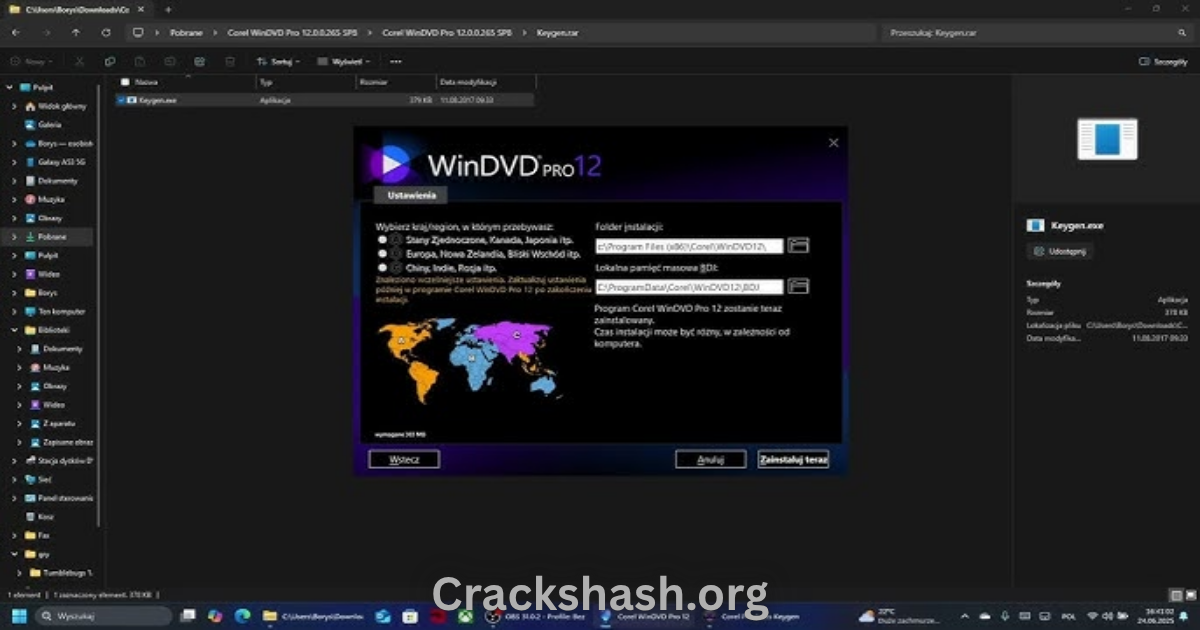The image size is (1200, 630).
Task: Select the Stany Zjednoczone, Kanada, Japonia region
Action: pos(382,240)
